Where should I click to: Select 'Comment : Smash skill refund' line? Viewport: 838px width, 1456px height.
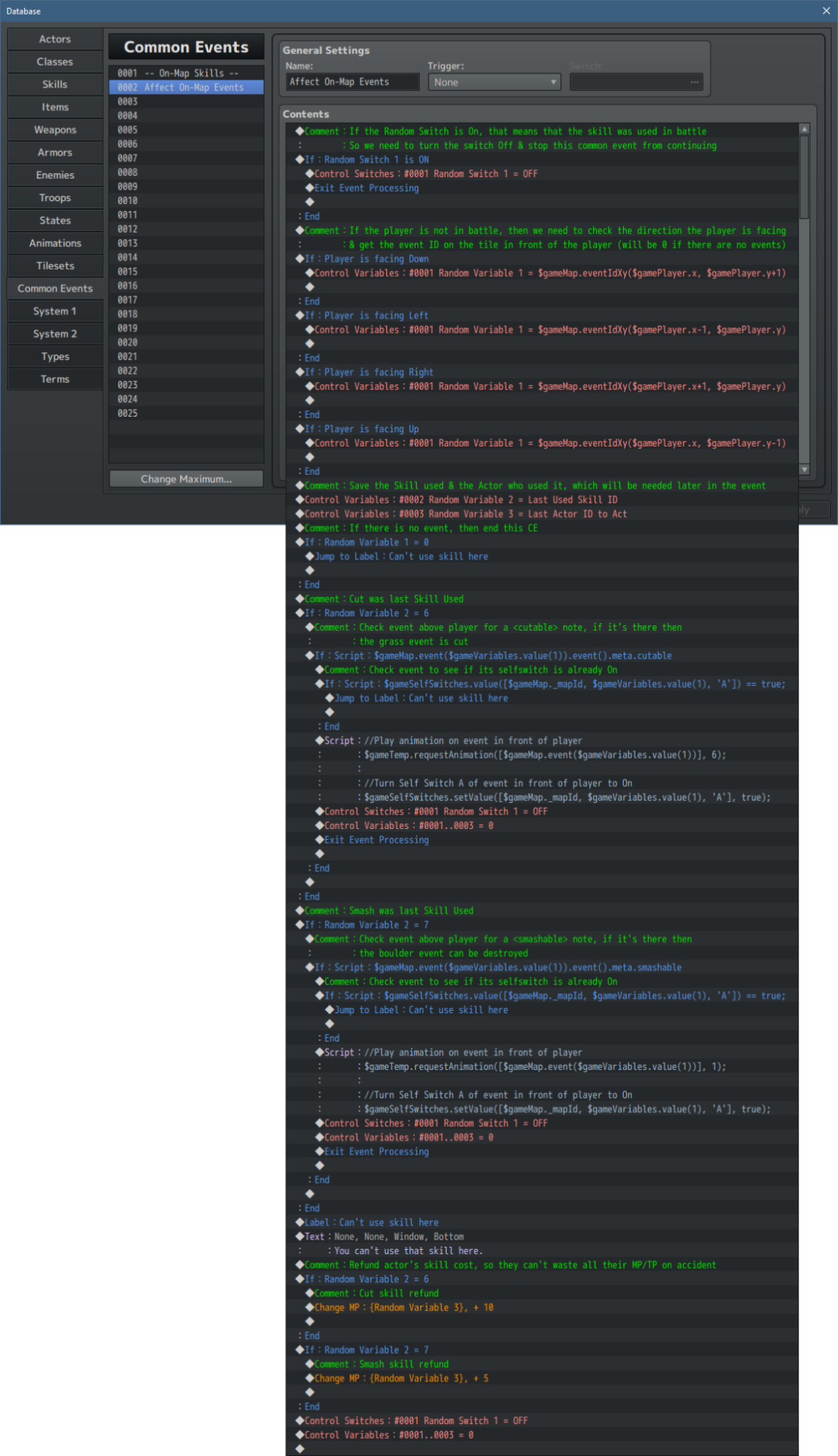[x=542, y=1364]
